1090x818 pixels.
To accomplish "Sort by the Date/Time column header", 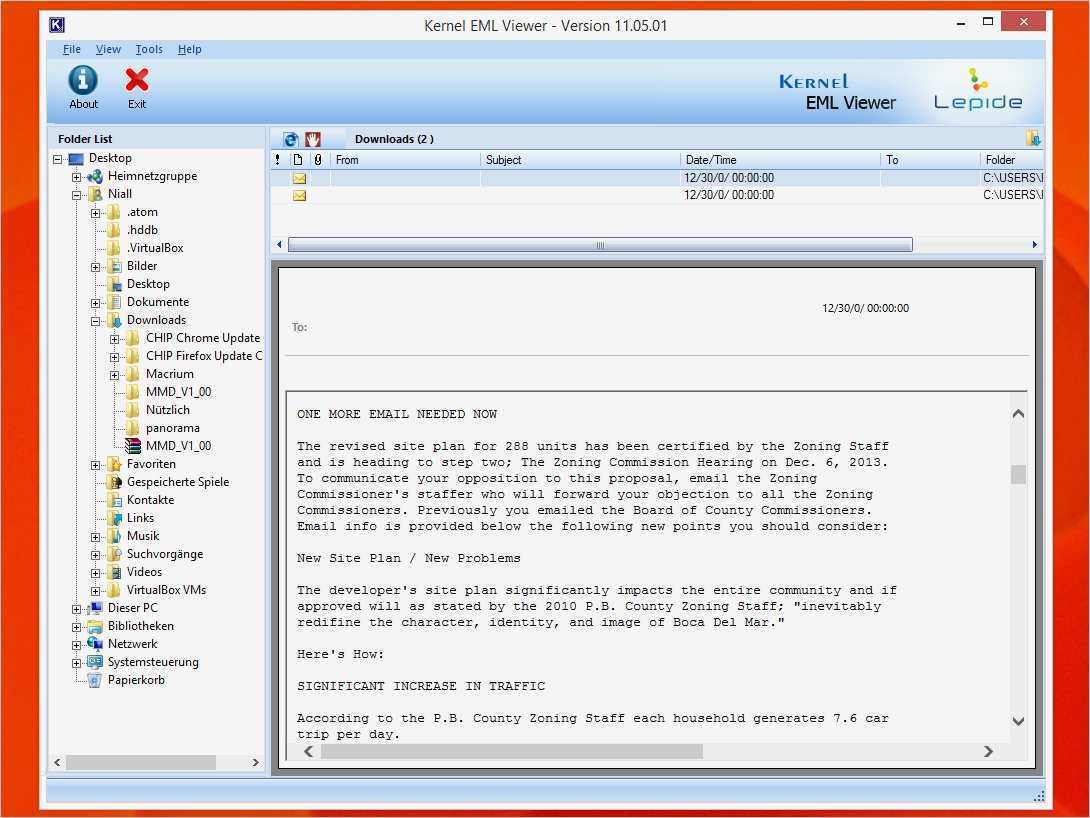I will (x=780, y=160).
